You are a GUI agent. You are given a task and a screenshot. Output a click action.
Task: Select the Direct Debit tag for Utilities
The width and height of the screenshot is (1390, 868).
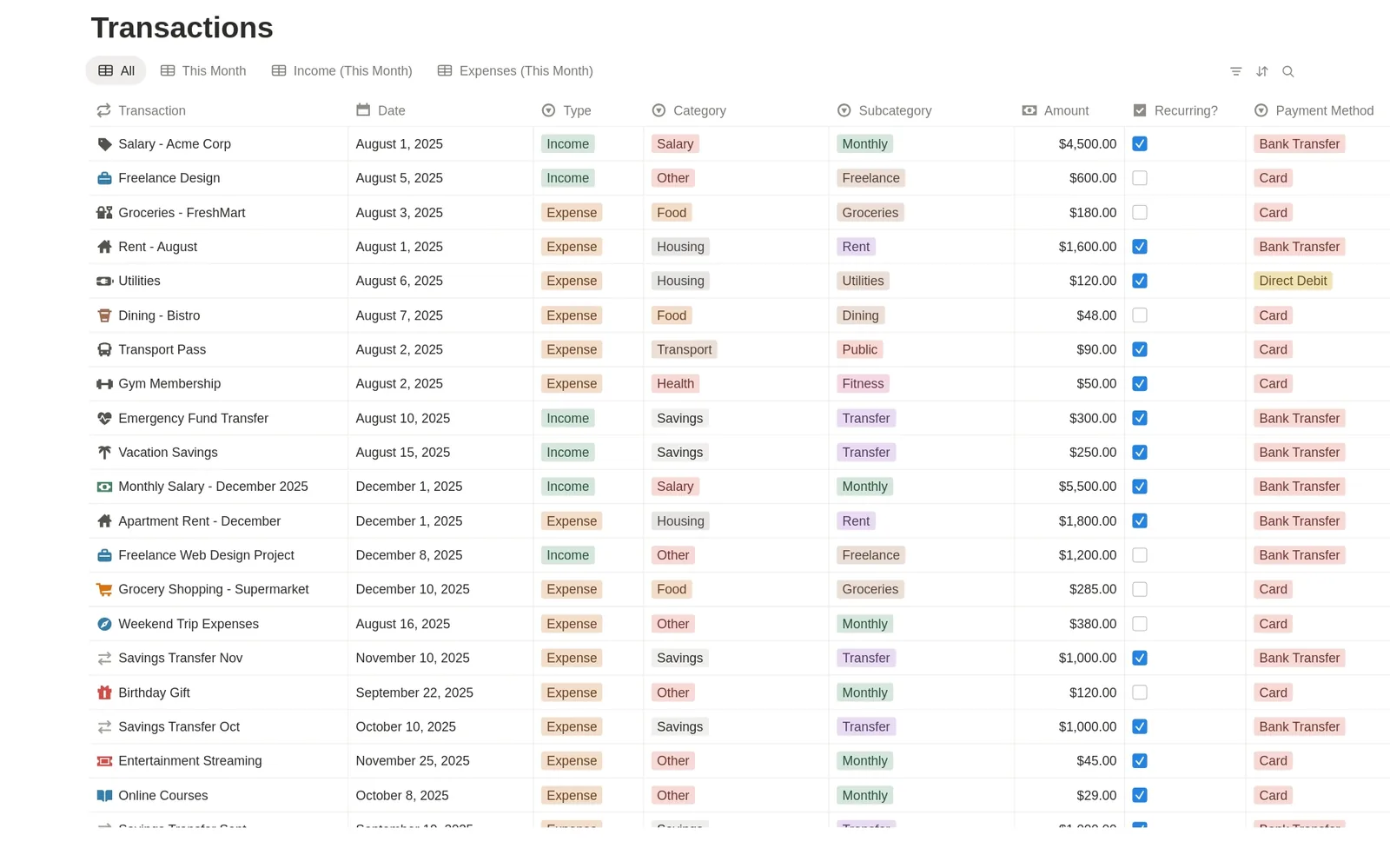click(x=1293, y=281)
